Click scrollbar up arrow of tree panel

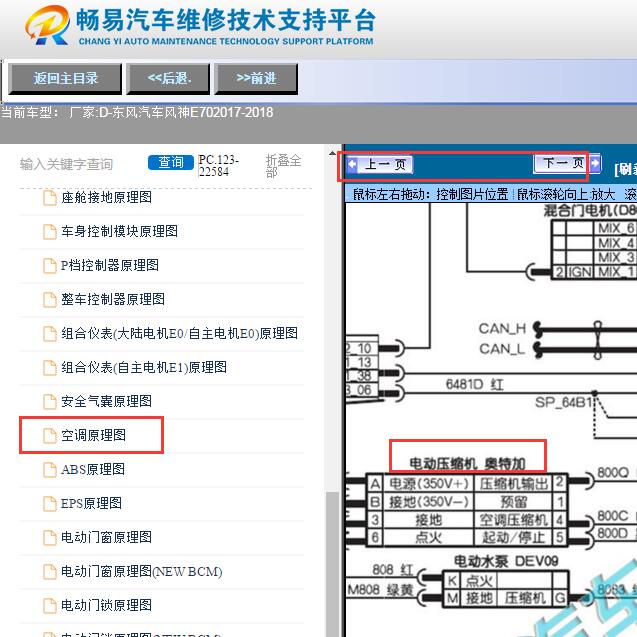pyautogui.click(x=333, y=153)
